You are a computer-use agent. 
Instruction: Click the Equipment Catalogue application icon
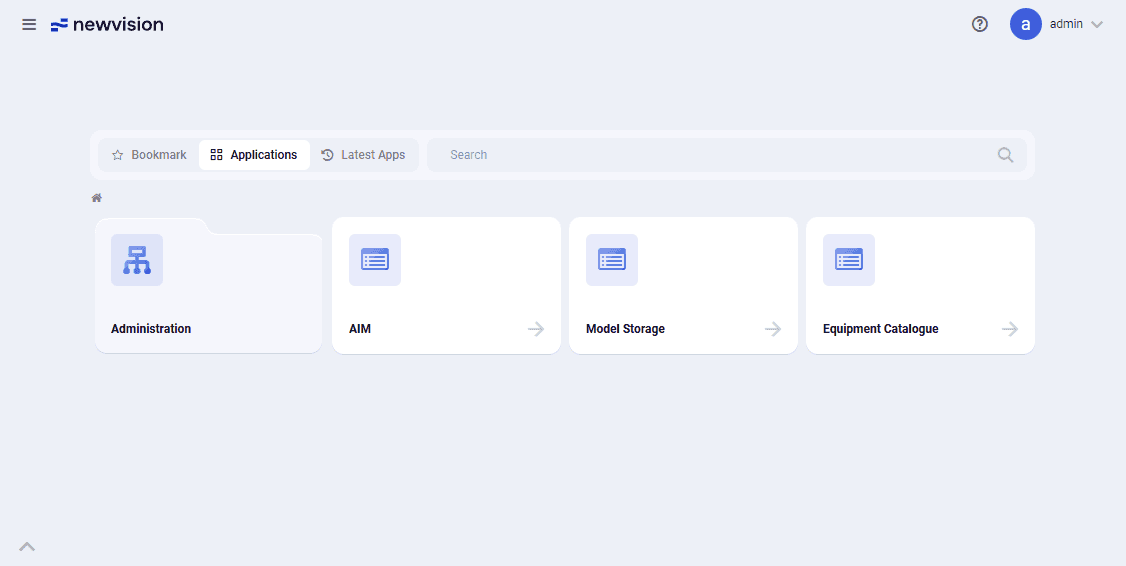pos(849,260)
